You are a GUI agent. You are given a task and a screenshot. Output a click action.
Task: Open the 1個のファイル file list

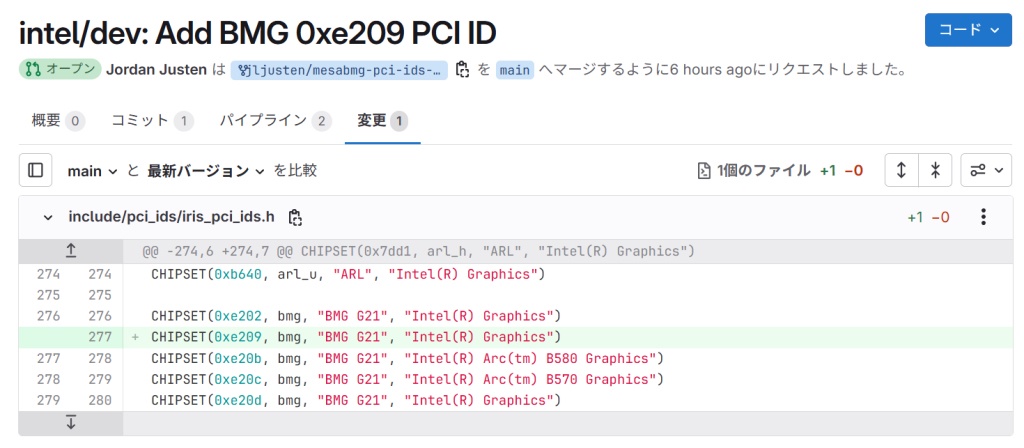pos(754,171)
